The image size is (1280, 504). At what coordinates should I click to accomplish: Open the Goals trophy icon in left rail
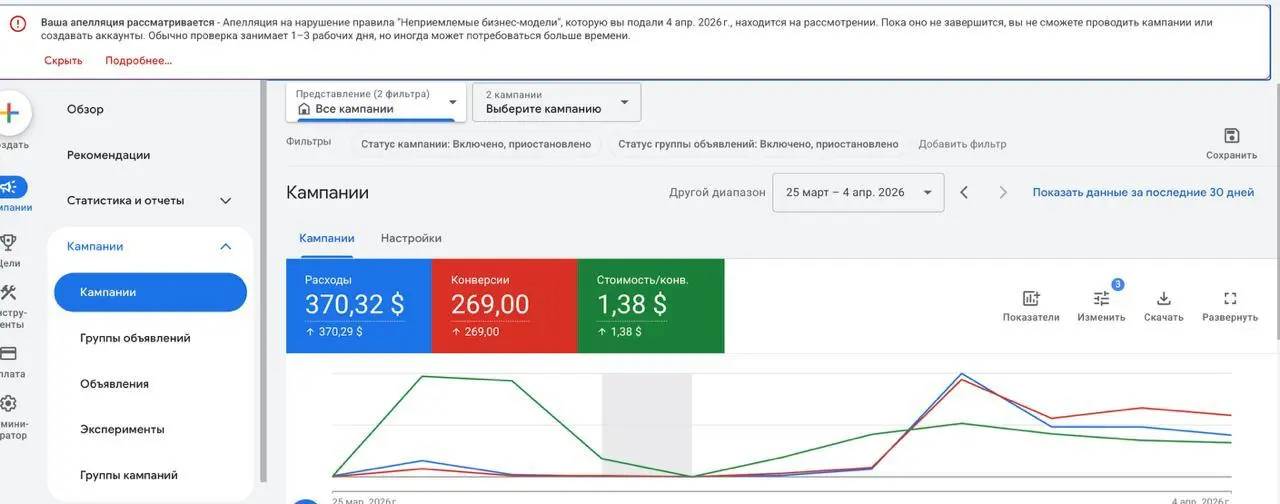pyautogui.click(x=9, y=241)
